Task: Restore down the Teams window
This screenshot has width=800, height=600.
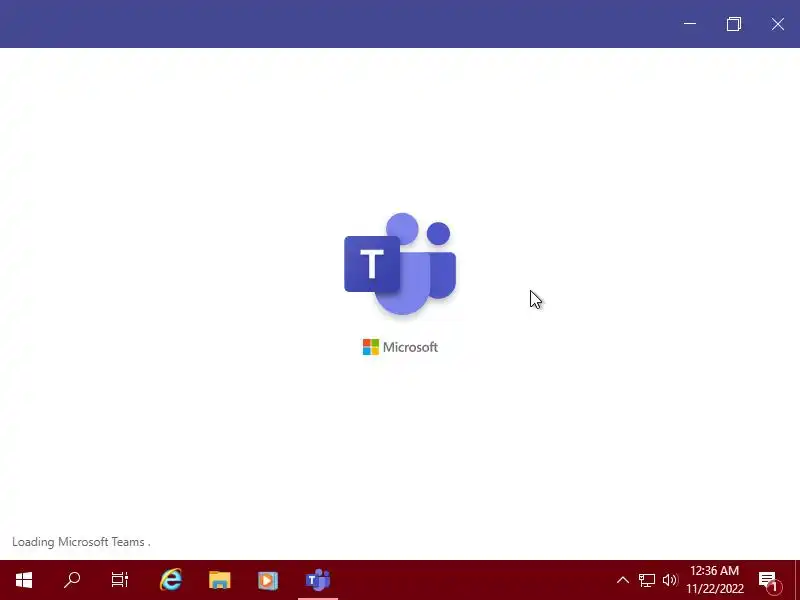Action: pos(734,24)
